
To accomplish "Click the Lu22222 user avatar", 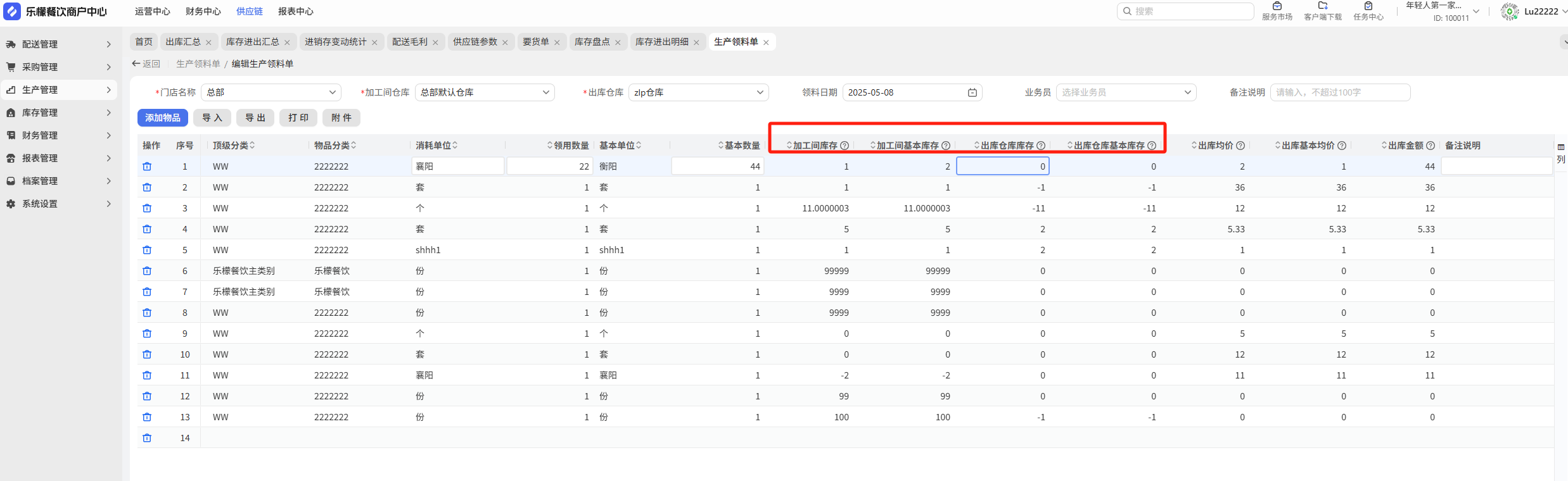I will [1510, 11].
